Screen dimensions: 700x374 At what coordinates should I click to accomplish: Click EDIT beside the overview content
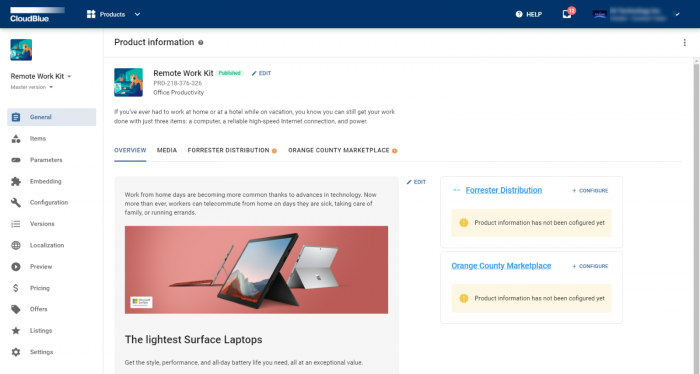click(416, 182)
